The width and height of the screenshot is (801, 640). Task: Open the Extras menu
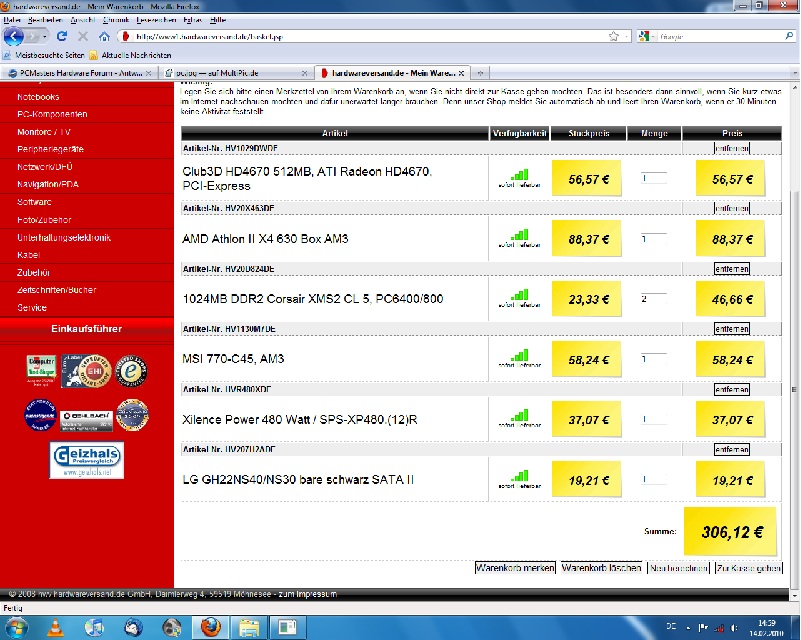click(193, 20)
